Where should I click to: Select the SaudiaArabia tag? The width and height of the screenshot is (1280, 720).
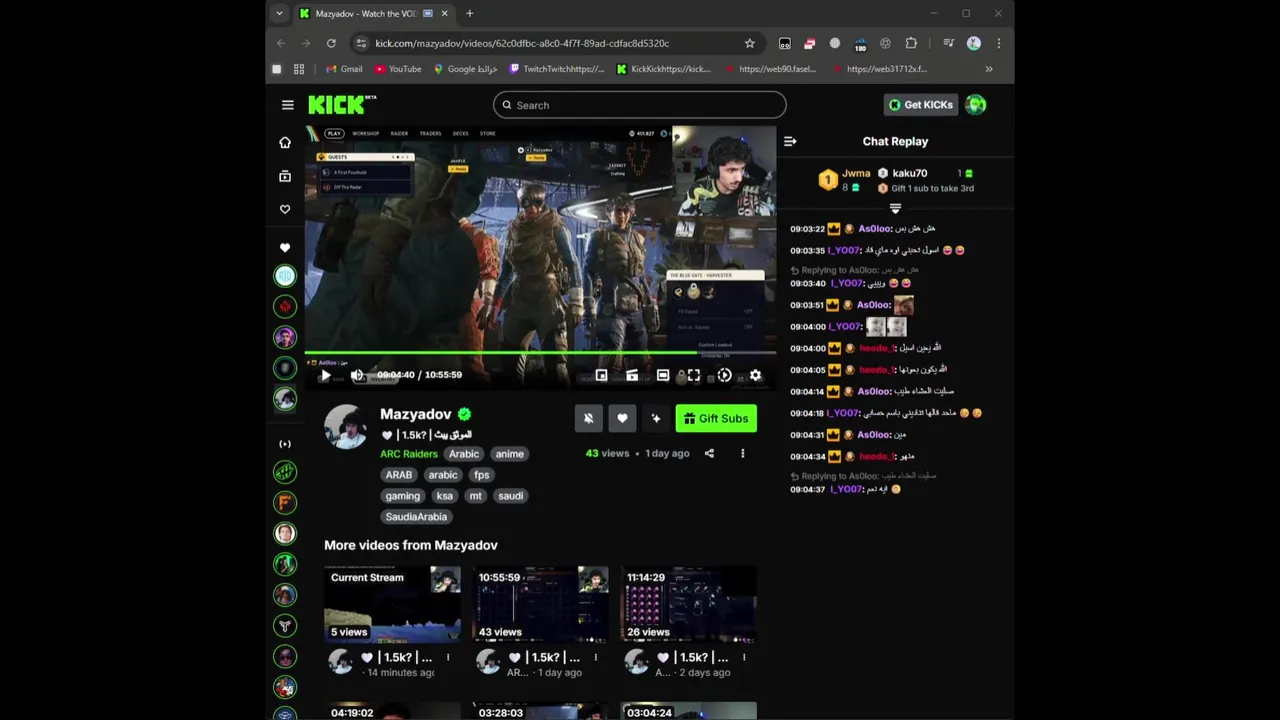(416, 517)
